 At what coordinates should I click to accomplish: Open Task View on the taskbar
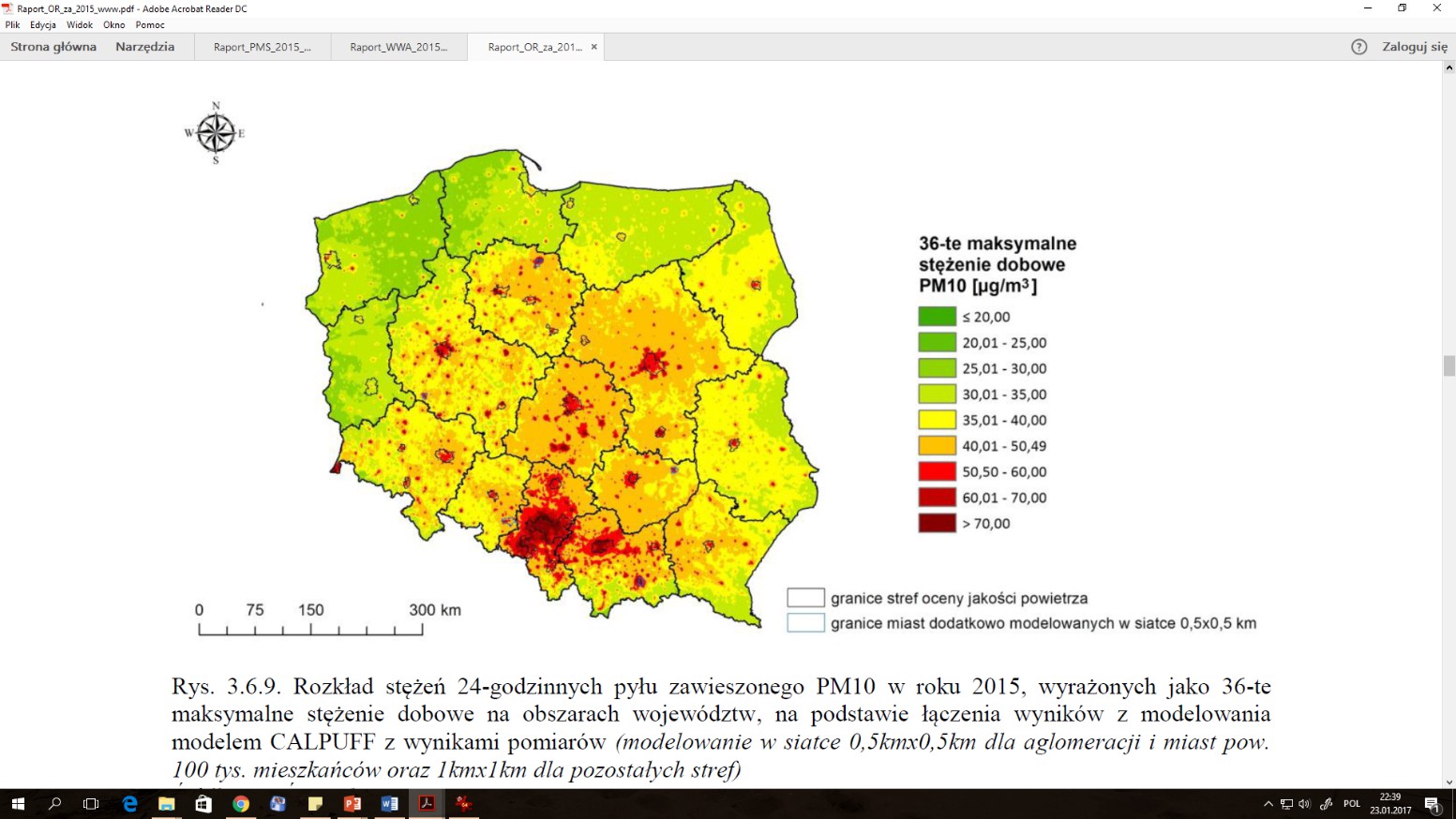click(91, 804)
